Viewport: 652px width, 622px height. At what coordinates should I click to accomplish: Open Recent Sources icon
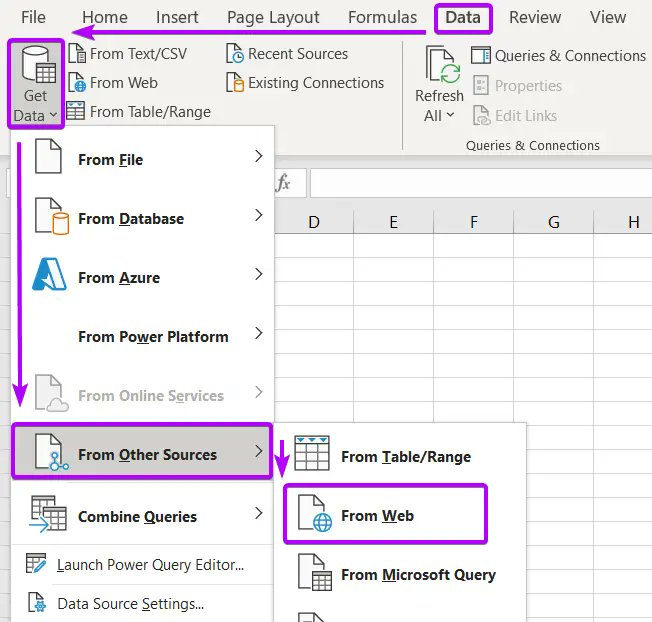(235, 54)
